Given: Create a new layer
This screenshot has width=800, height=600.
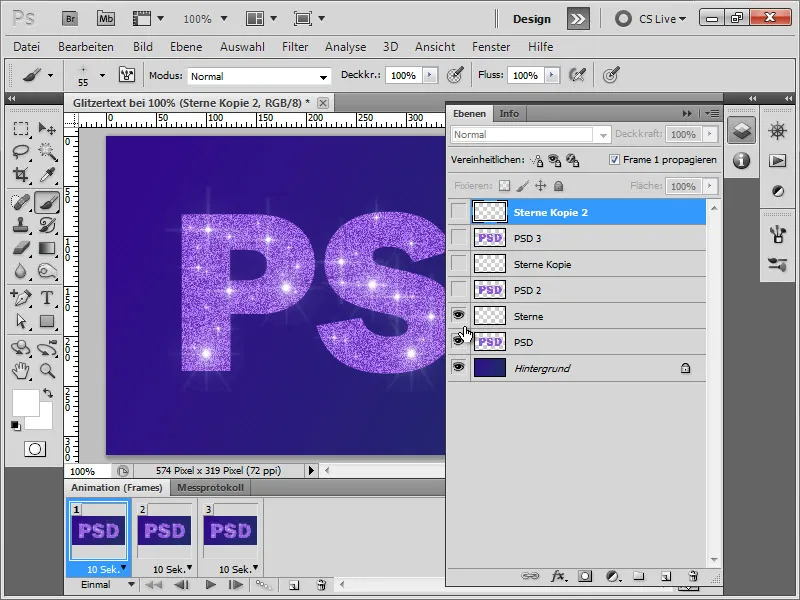Looking at the screenshot, I should click(668, 578).
